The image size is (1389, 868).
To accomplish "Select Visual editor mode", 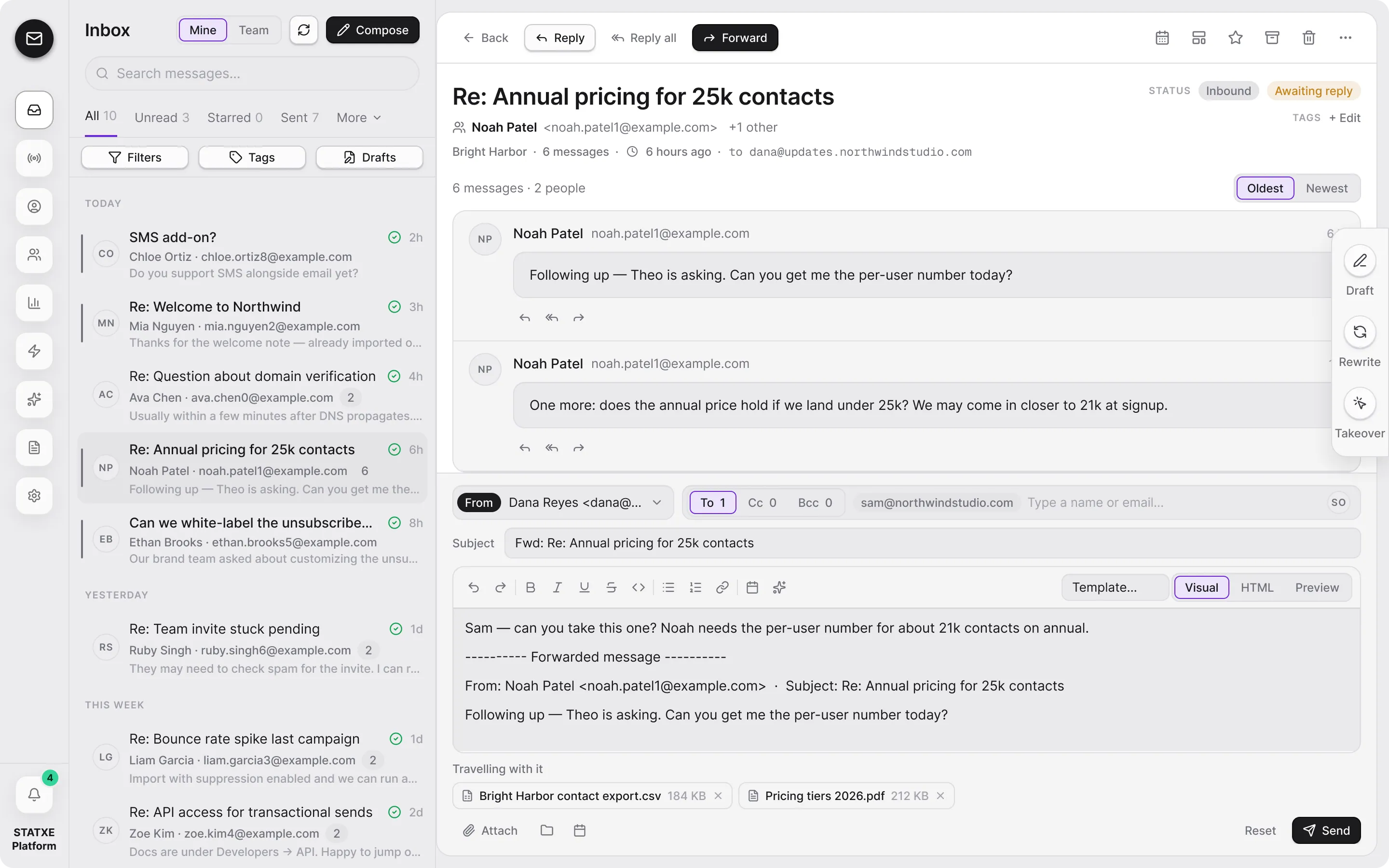I will [1201, 587].
